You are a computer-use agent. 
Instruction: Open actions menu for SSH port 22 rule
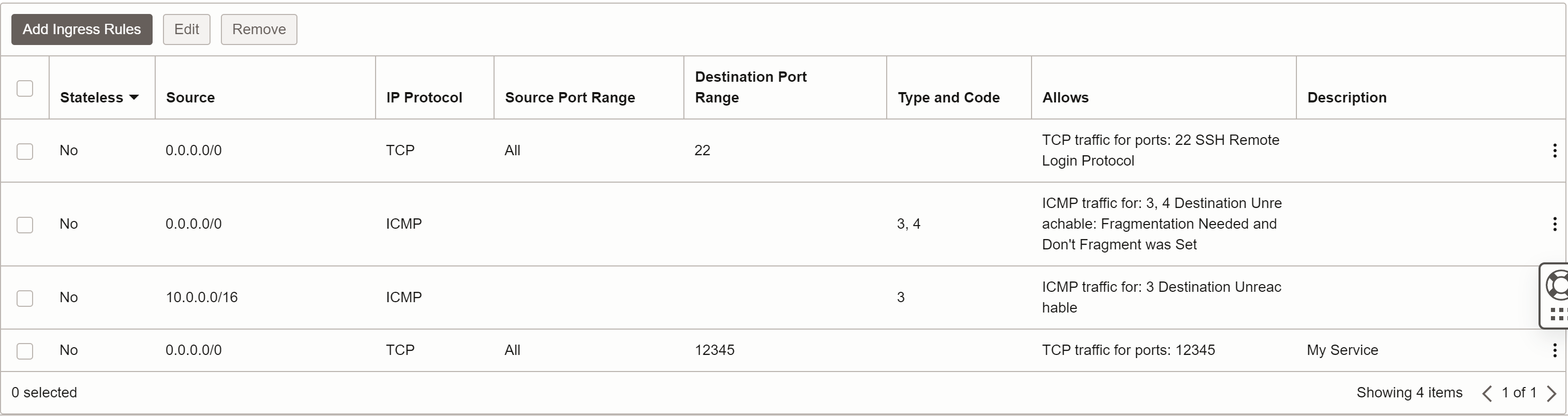pos(1554,151)
